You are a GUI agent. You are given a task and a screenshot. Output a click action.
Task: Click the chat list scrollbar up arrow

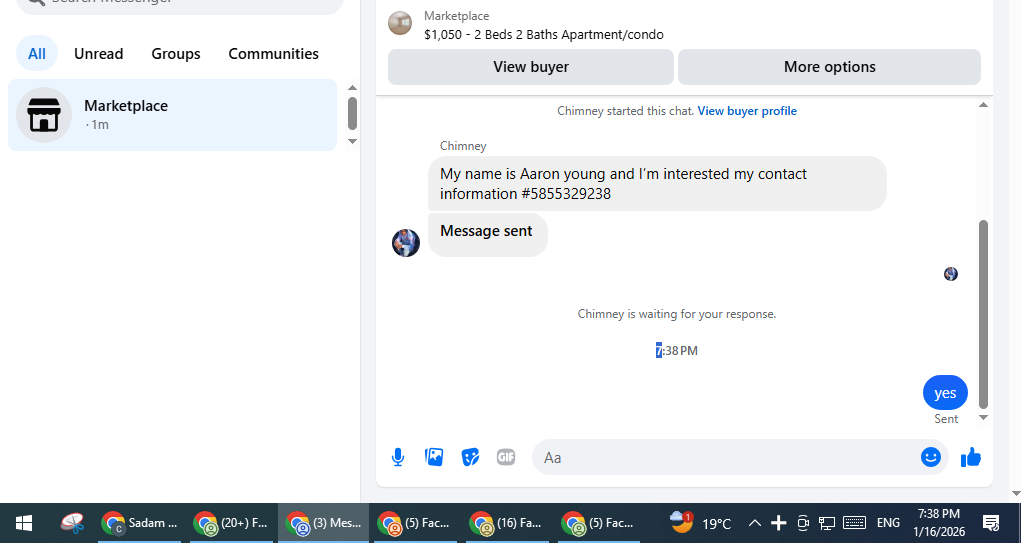pos(352,88)
